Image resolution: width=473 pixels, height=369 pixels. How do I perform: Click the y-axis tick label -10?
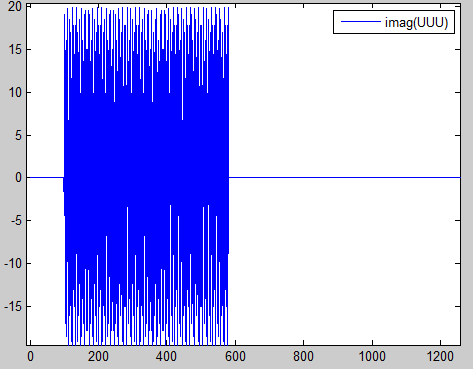(x=13, y=263)
